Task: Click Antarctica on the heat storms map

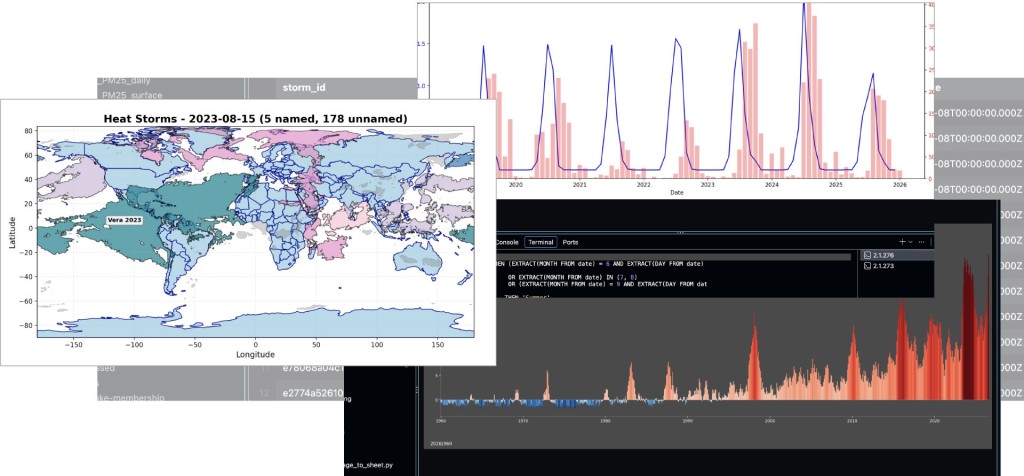Action: pos(255,323)
